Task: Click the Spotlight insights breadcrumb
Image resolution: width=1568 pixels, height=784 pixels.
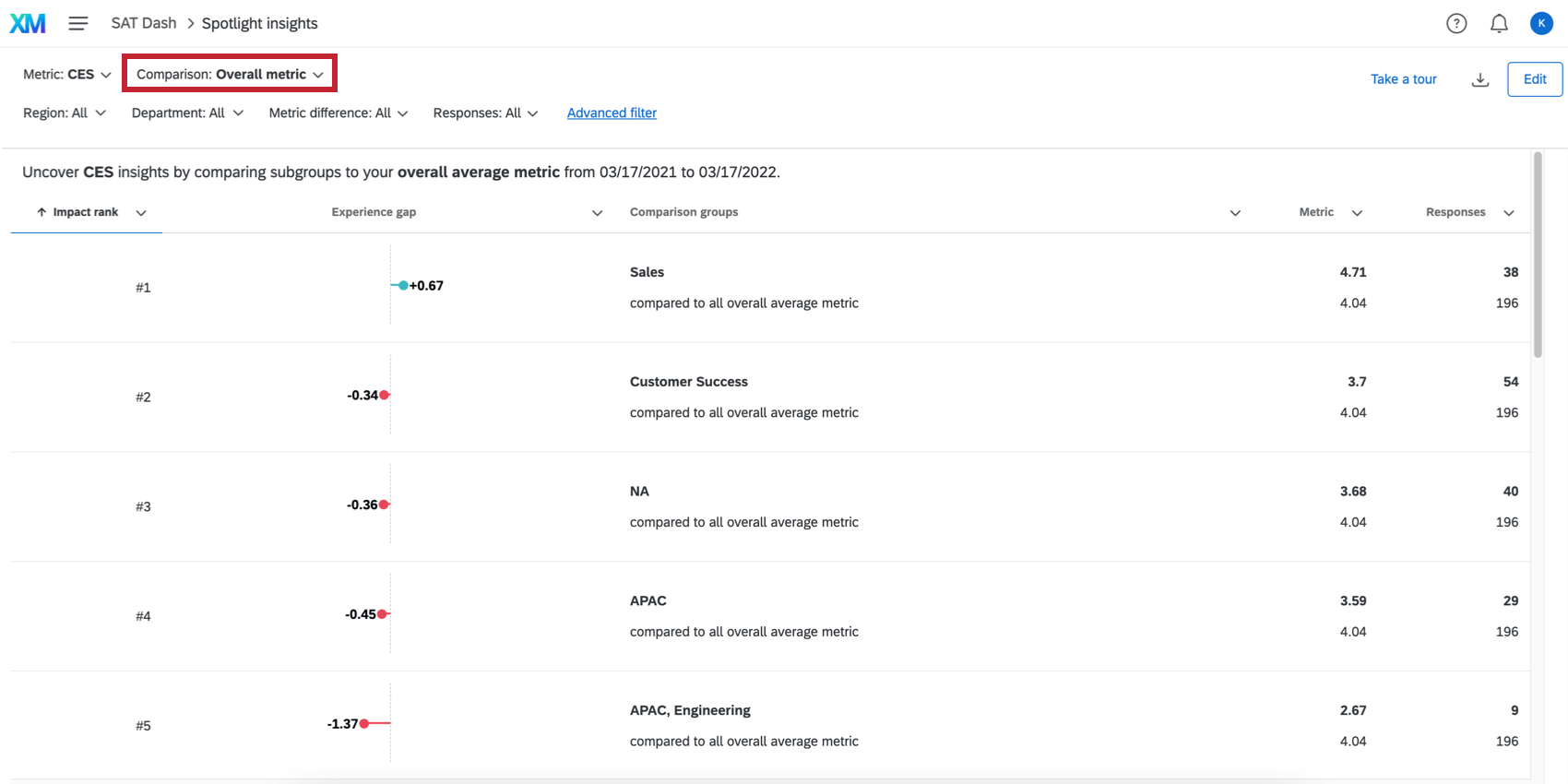Action: point(259,24)
